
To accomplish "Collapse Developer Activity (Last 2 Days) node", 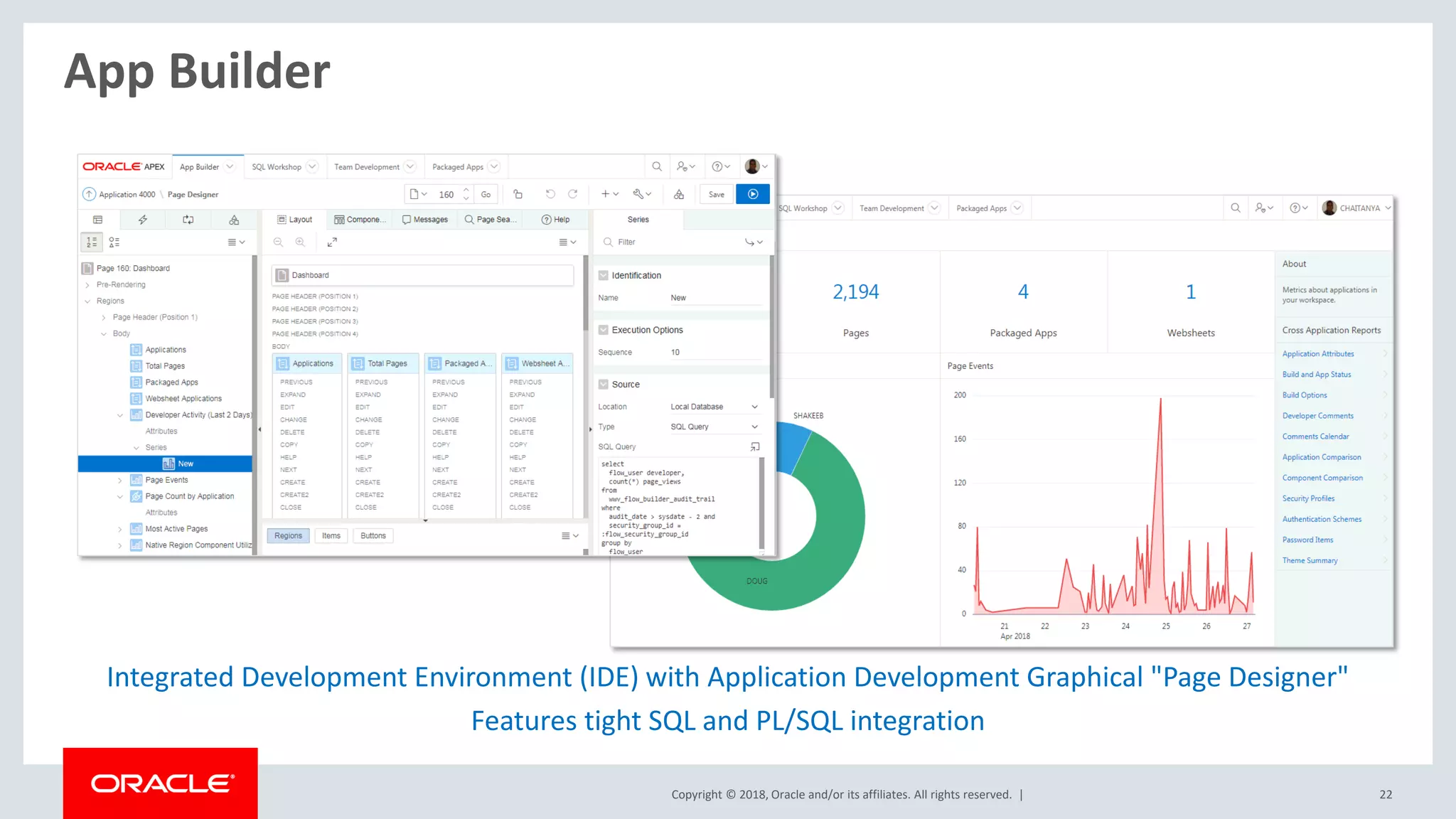I will pos(119,415).
